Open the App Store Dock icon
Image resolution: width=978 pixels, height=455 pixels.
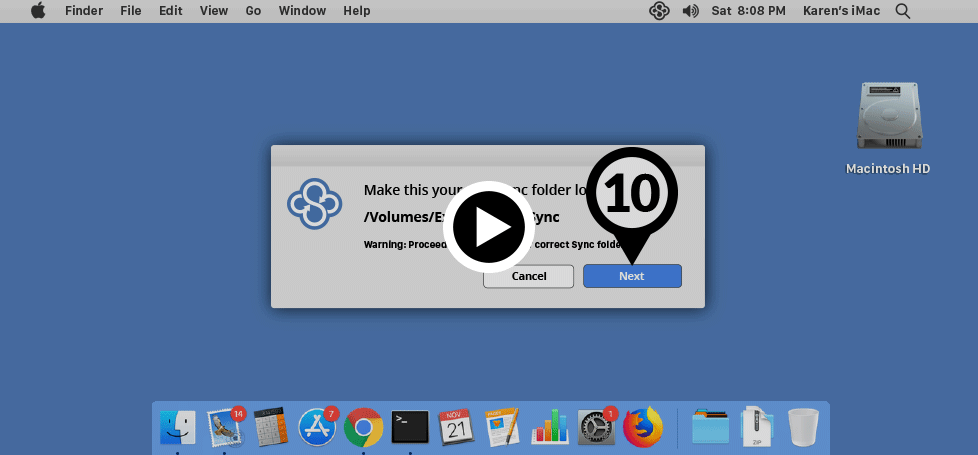[x=317, y=427]
